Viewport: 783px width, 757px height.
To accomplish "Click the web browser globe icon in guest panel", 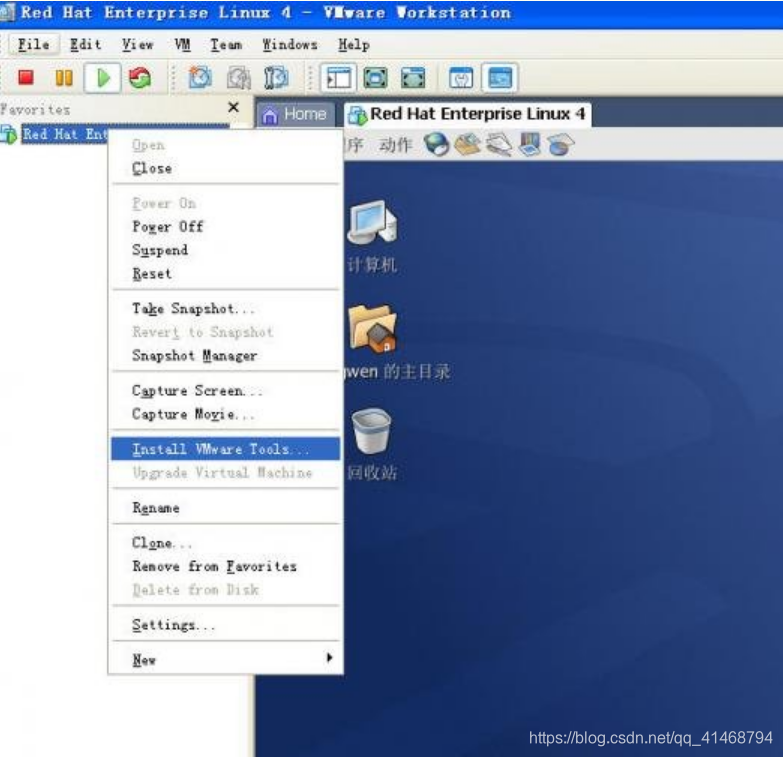I will (436, 145).
